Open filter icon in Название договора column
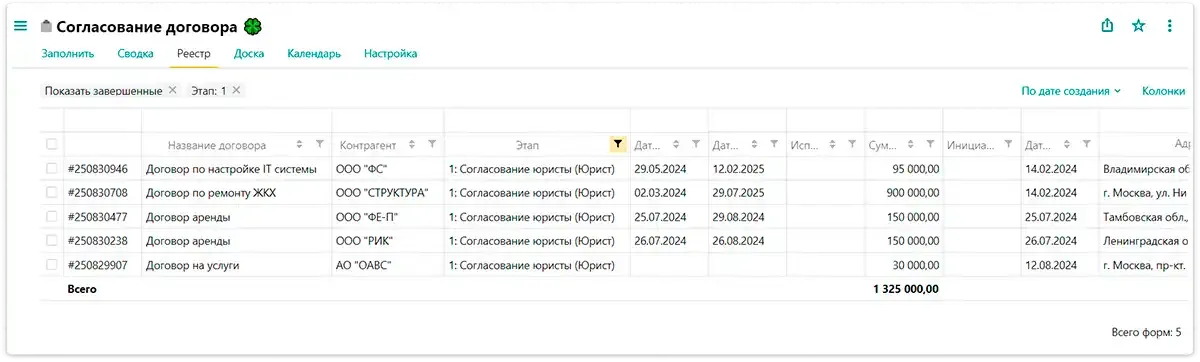 319,144
